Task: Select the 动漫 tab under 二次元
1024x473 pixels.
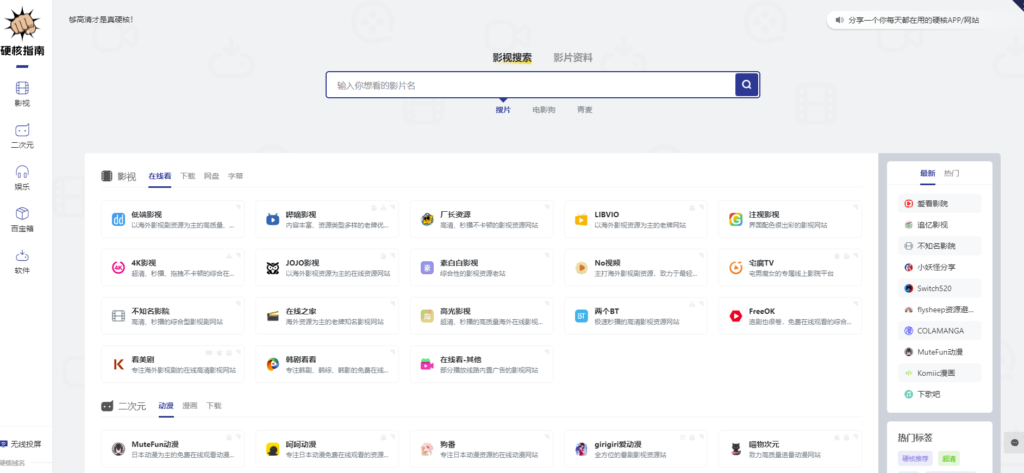Action: (166, 406)
